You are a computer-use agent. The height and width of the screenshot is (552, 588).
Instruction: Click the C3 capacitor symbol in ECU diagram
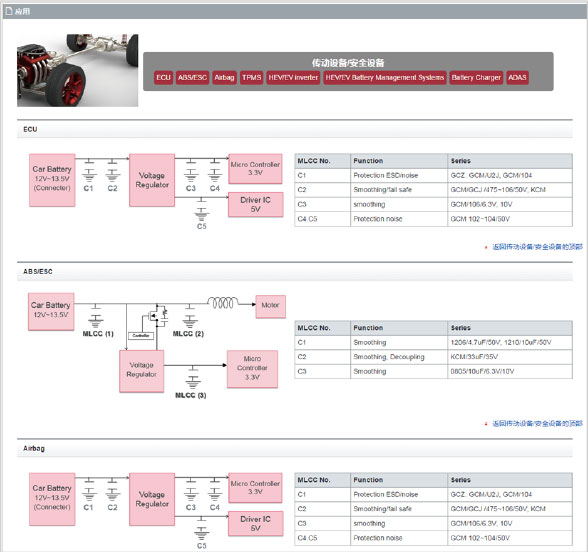click(191, 171)
